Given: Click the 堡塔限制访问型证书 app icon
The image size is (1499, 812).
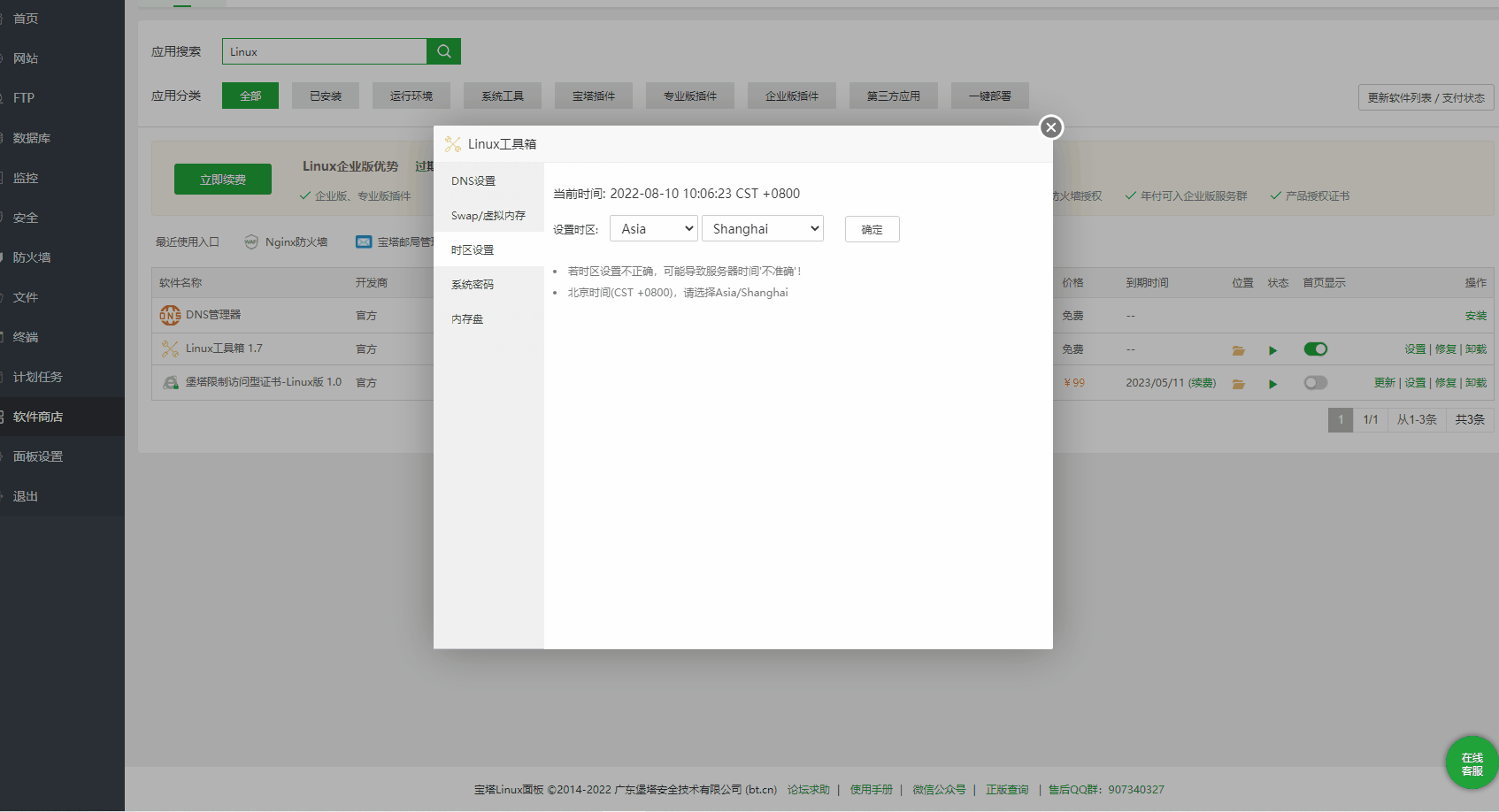Looking at the screenshot, I should [x=170, y=382].
